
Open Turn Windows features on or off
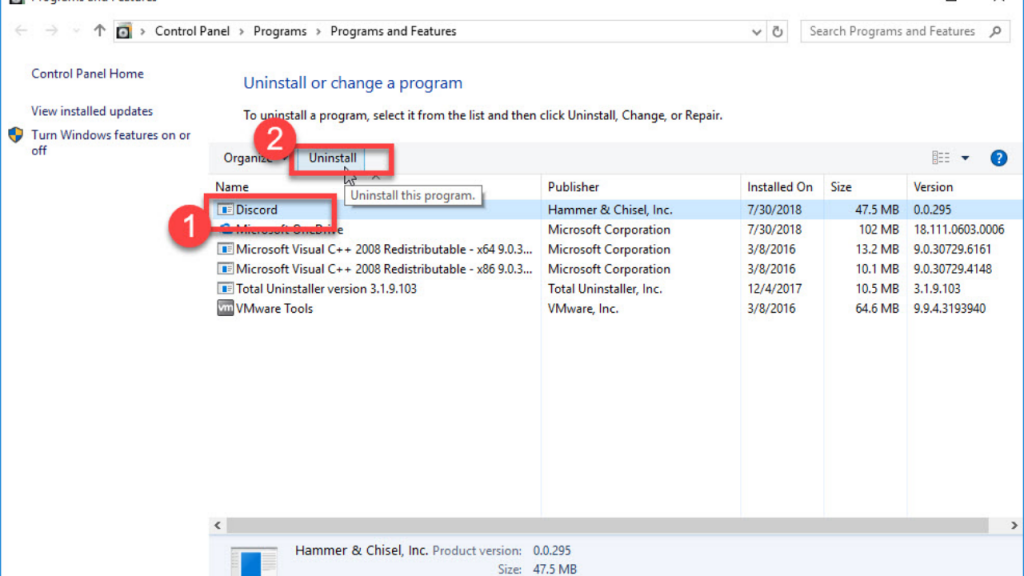coord(111,142)
